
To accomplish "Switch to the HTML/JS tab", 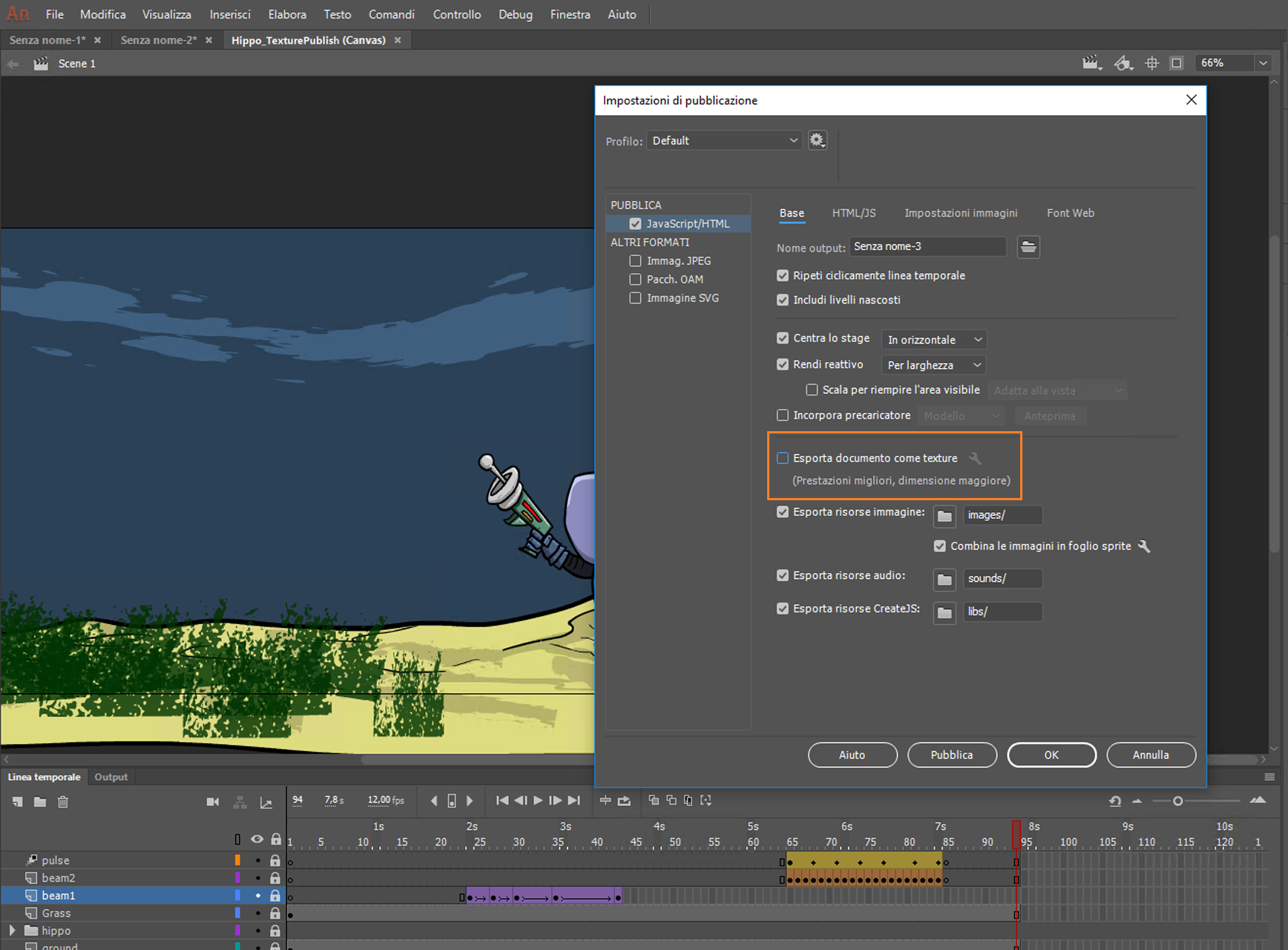I will (853, 213).
